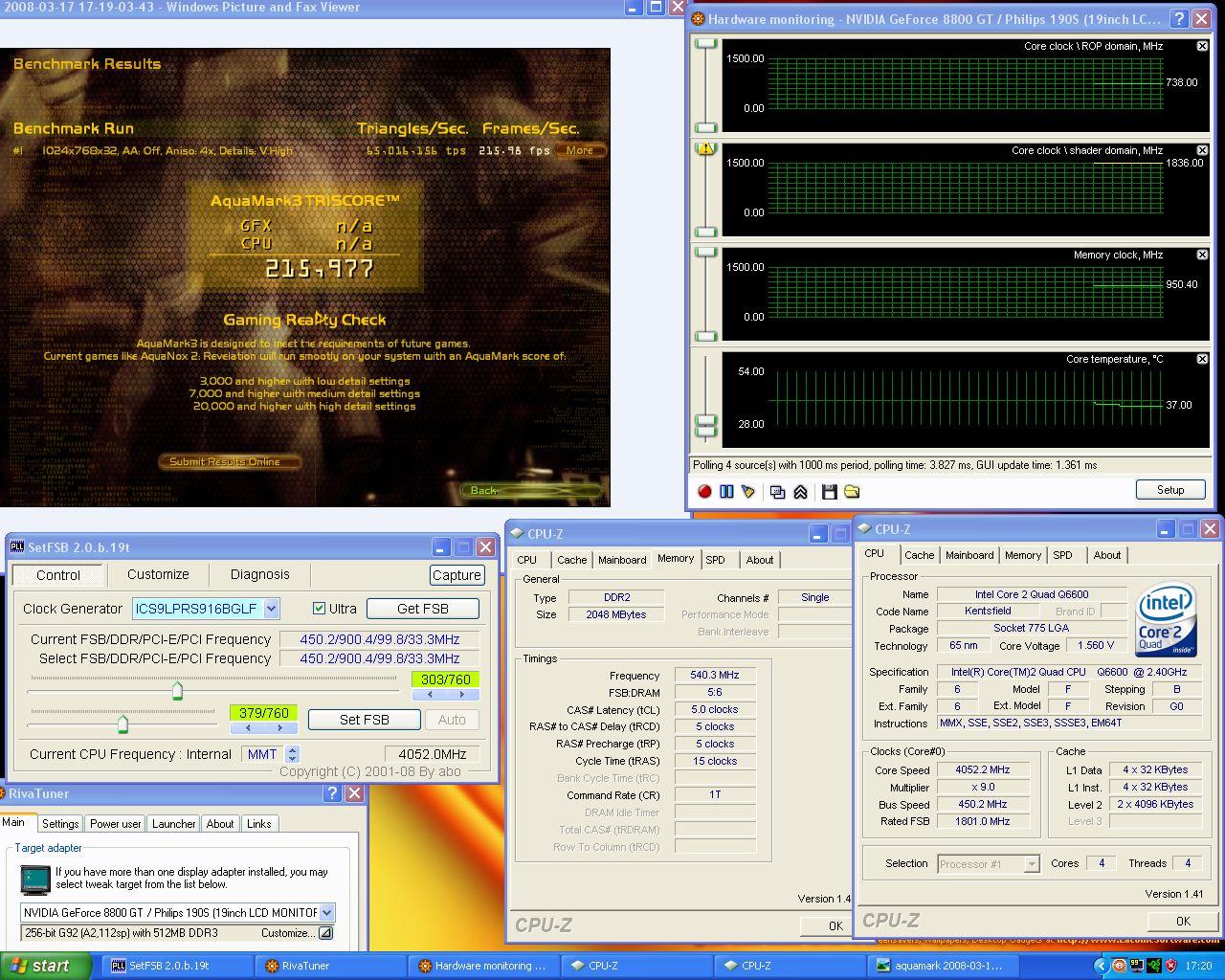Open the Settings tab in RivaTuner

click(60, 824)
